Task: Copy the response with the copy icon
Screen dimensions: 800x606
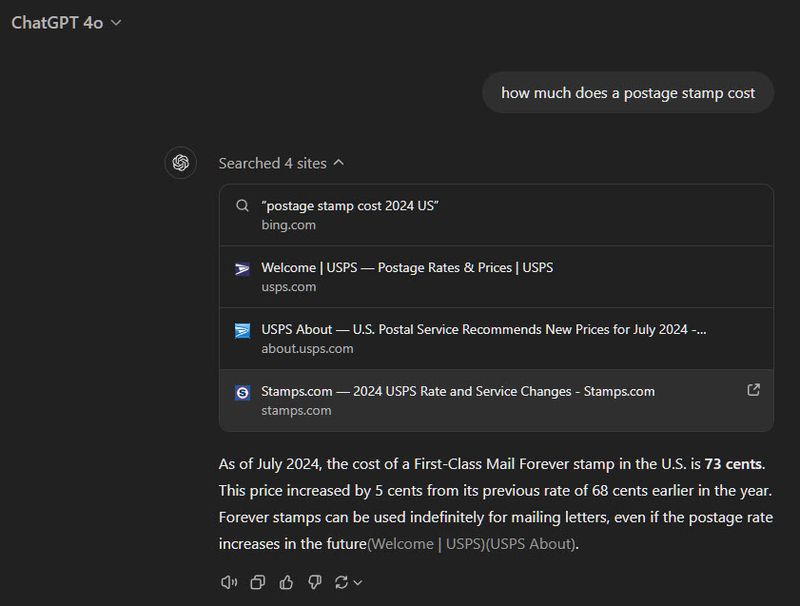Action: point(258,582)
